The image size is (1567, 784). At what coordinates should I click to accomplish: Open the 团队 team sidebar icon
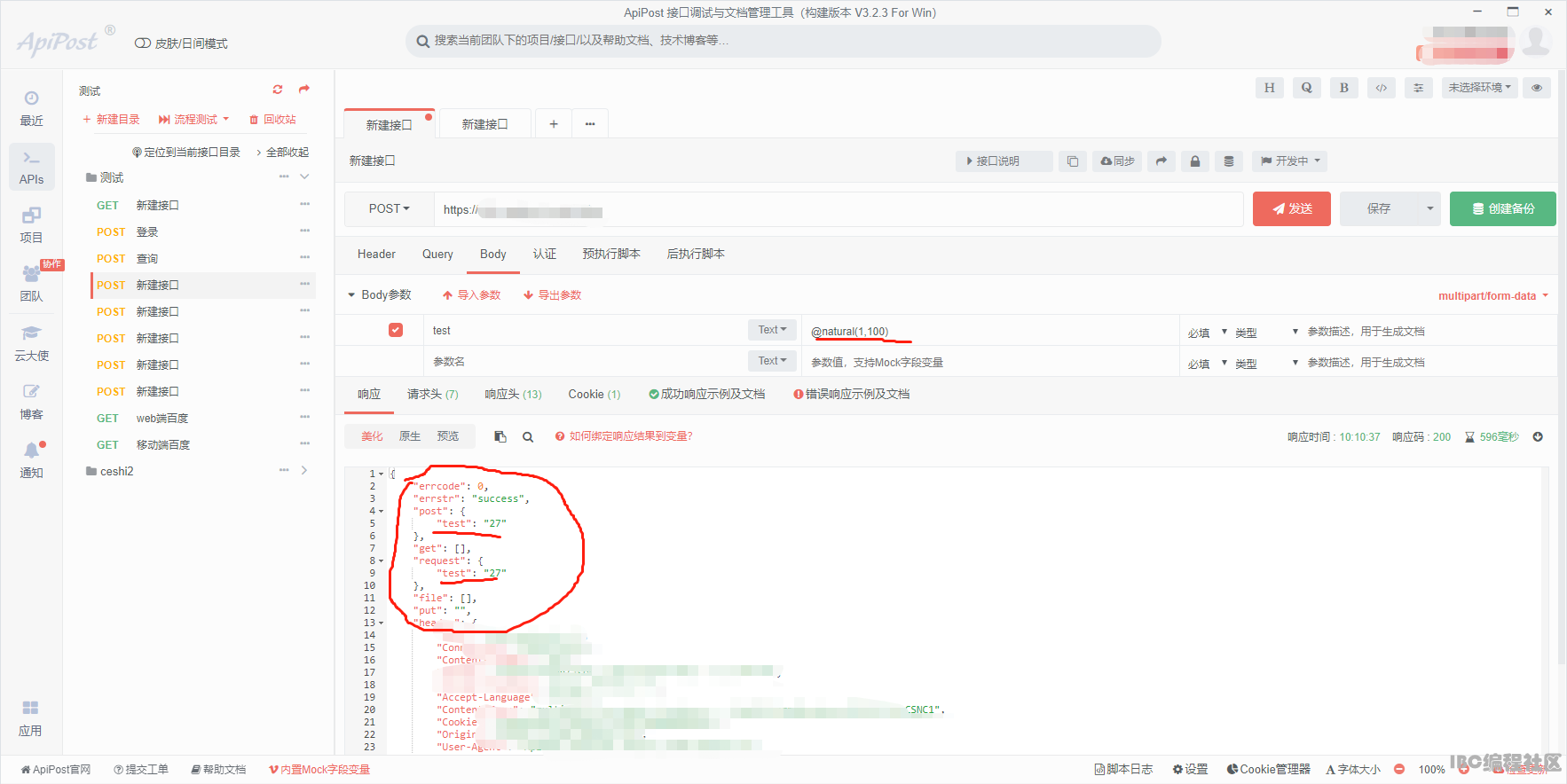click(x=31, y=284)
